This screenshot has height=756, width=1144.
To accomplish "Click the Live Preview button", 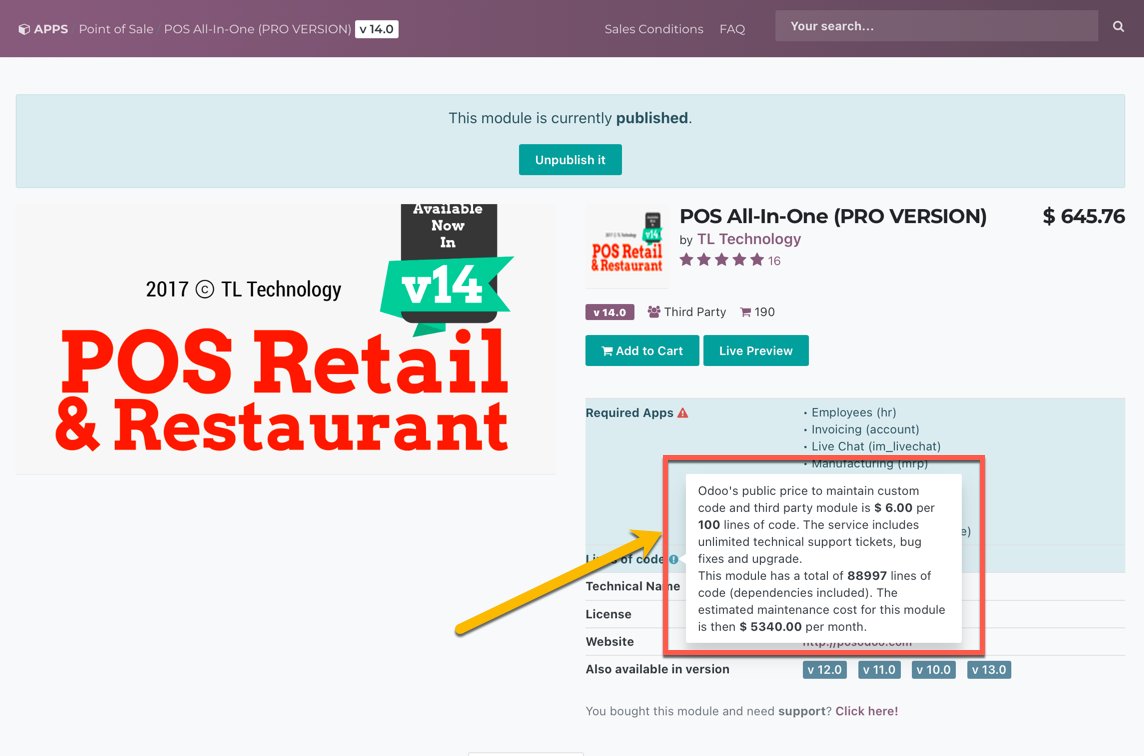I will [x=756, y=351].
